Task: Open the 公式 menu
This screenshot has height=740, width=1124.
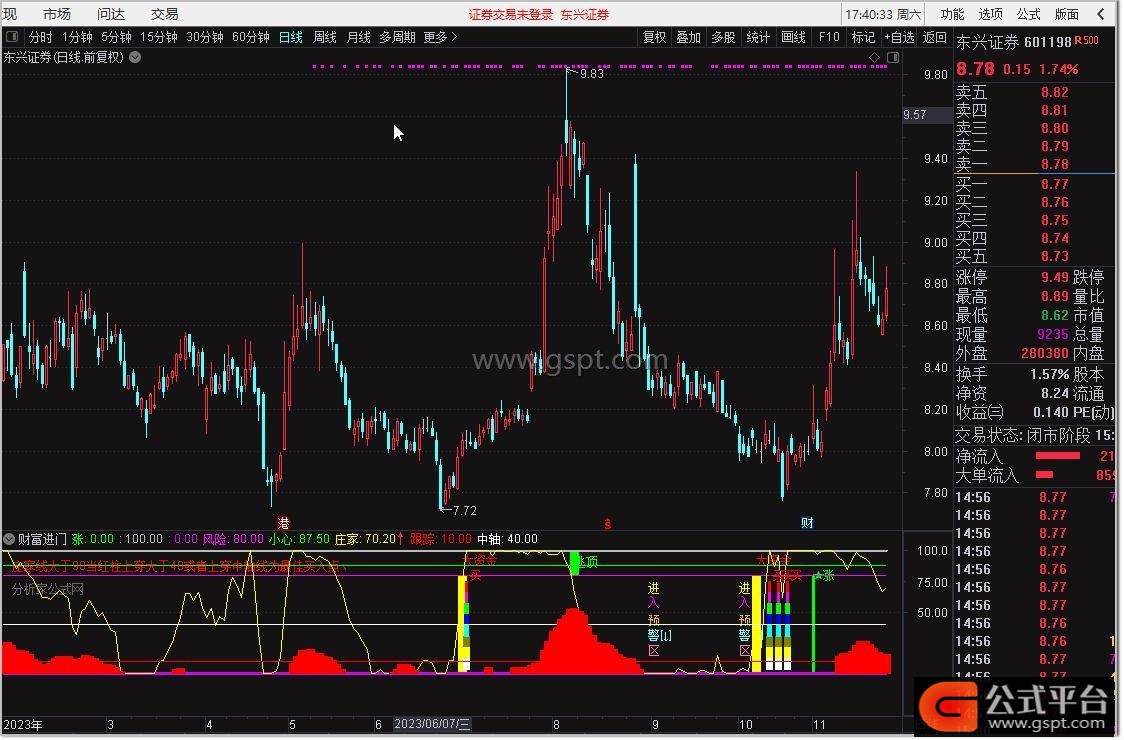Action: 1028,14
